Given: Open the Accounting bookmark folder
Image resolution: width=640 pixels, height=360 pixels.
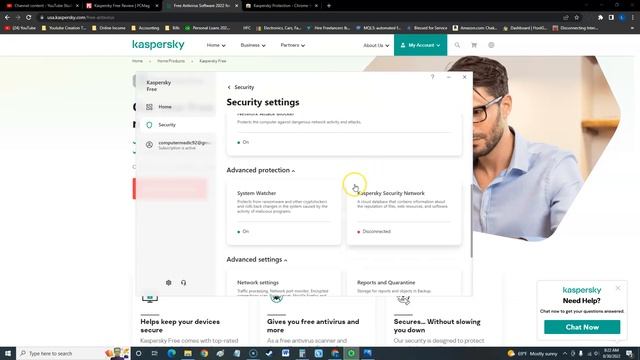Looking at the screenshot, I should [x=145, y=28].
